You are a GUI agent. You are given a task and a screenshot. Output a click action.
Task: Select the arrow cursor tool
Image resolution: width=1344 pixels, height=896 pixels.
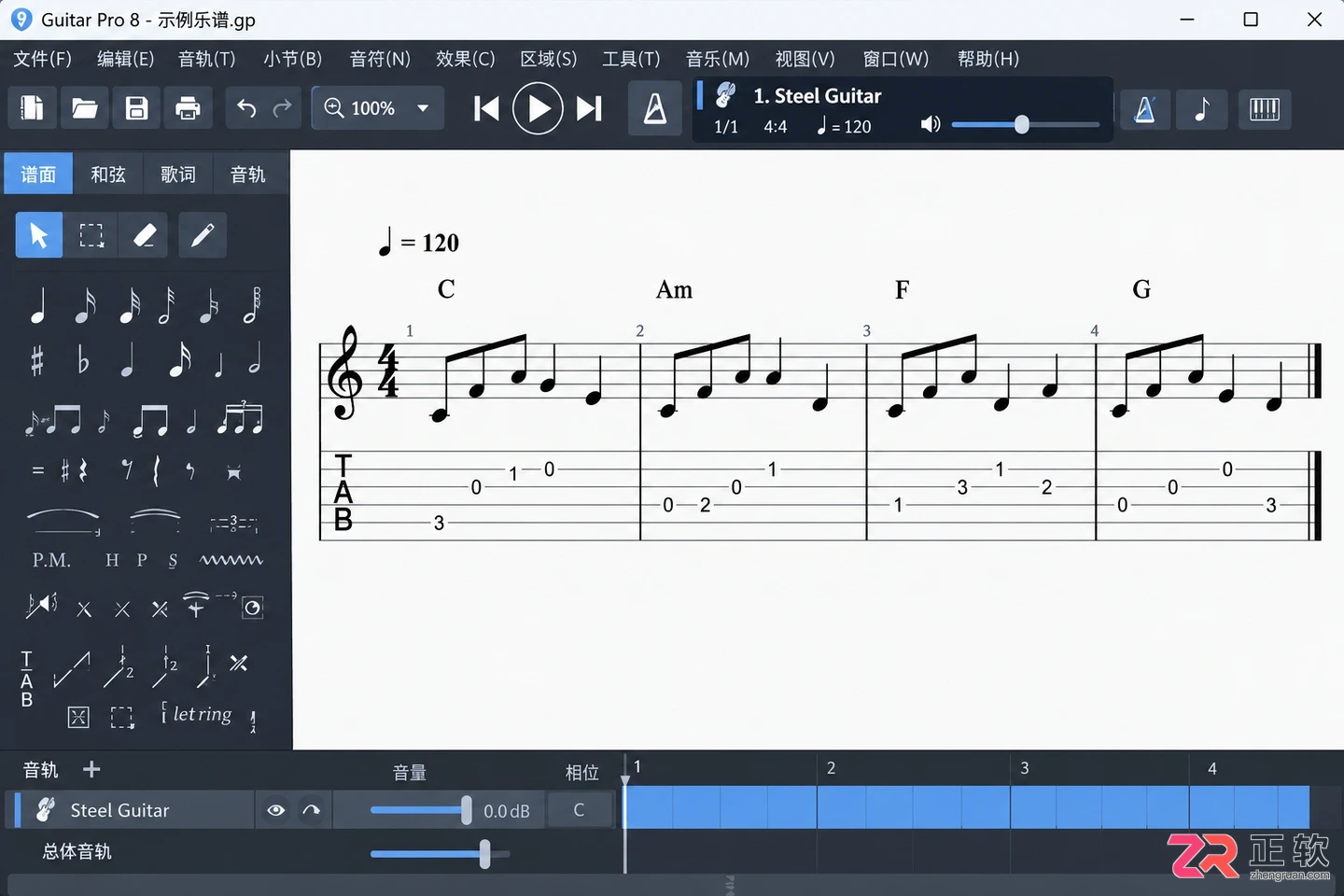39,235
